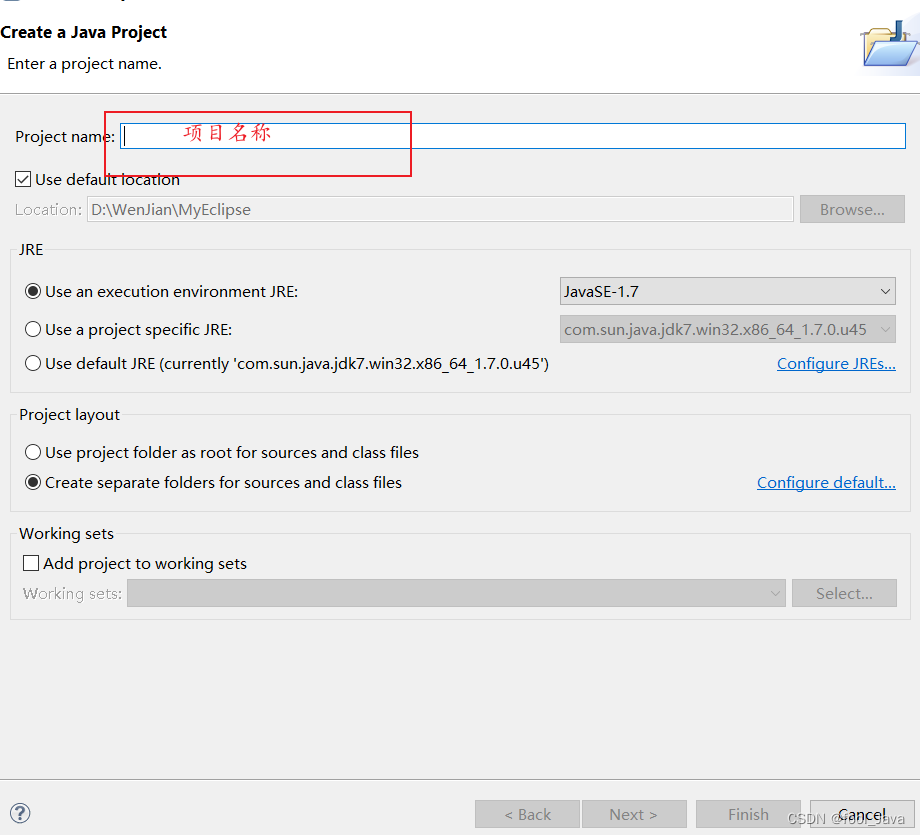920x835 pixels.
Task: Click the Back button
Action: pos(527,814)
